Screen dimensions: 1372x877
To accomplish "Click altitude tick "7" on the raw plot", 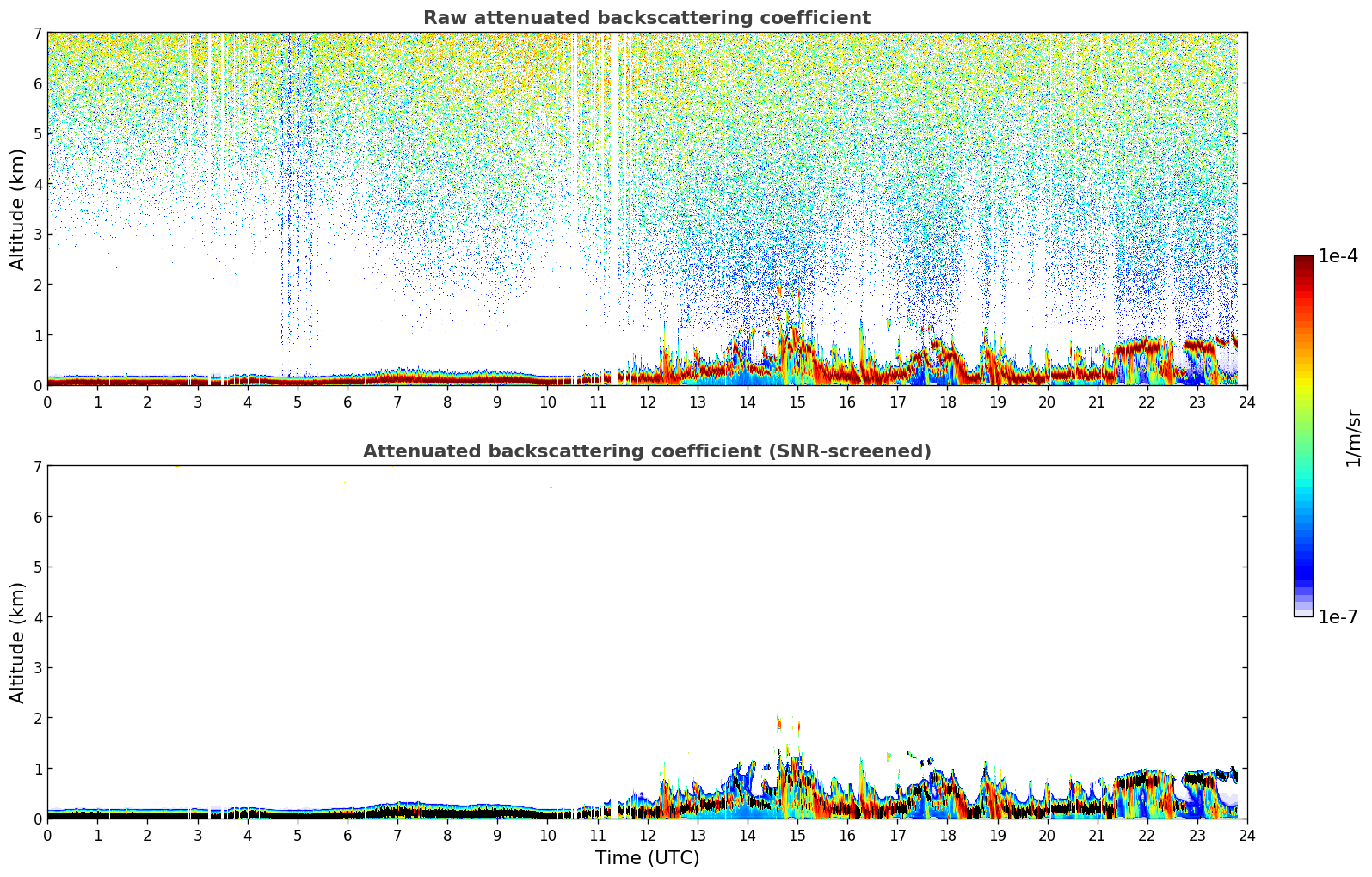I will (37, 34).
